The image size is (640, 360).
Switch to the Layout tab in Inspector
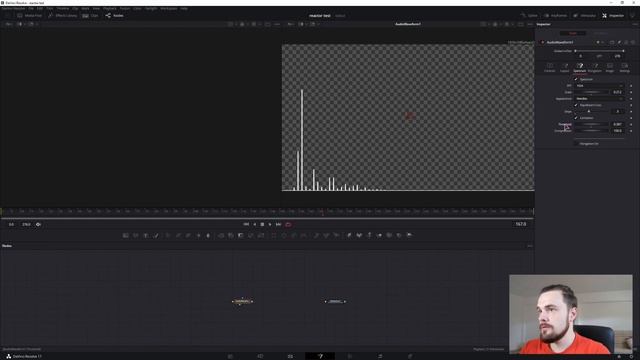[x=564, y=67]
